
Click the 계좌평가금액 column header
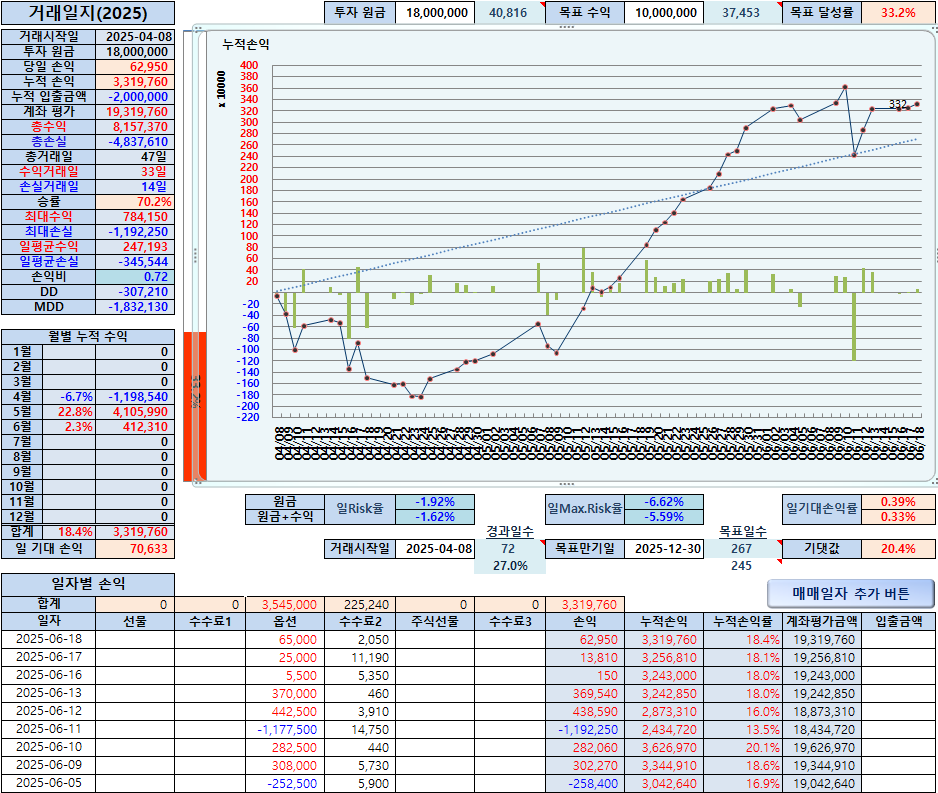(x=821, y=622)
